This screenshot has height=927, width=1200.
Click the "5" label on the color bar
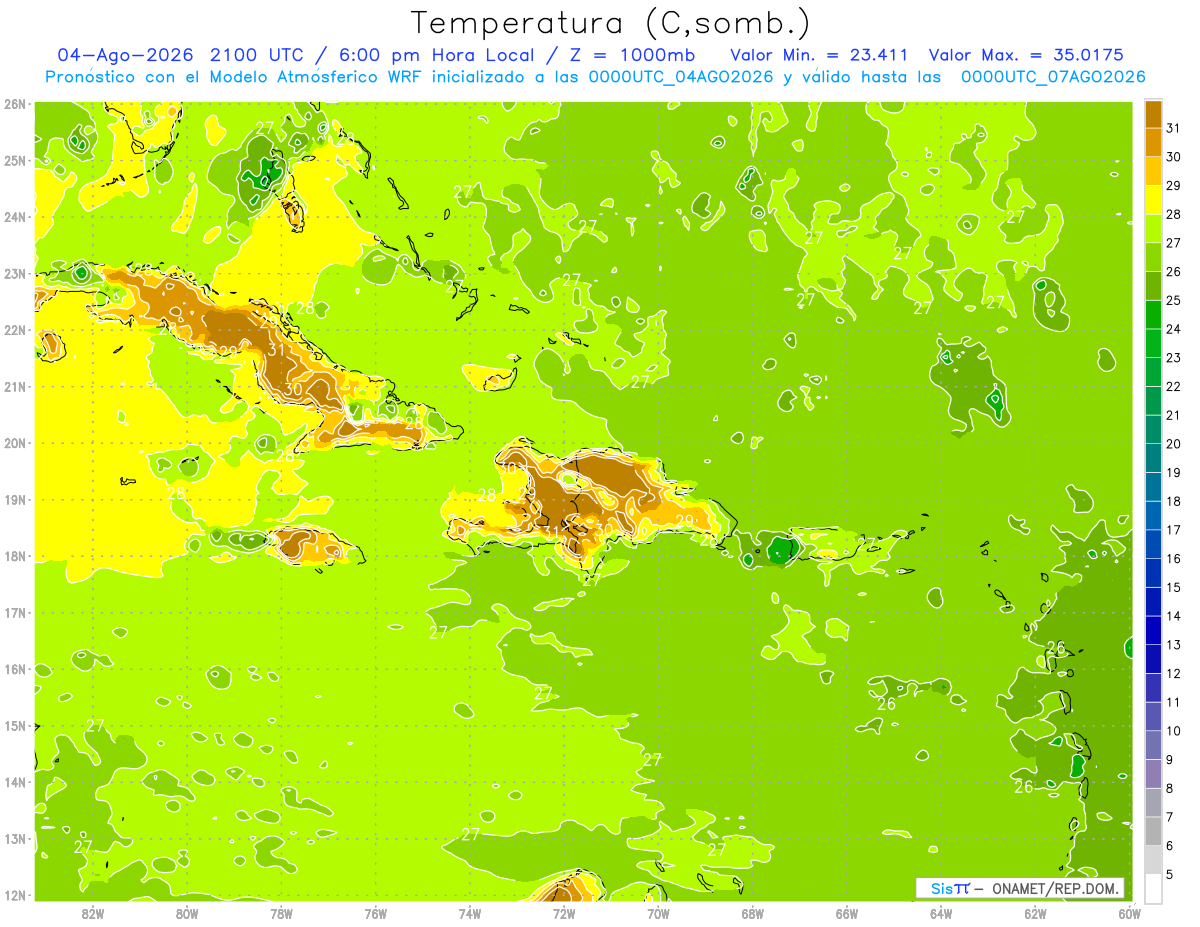(x=1170, y=875)
